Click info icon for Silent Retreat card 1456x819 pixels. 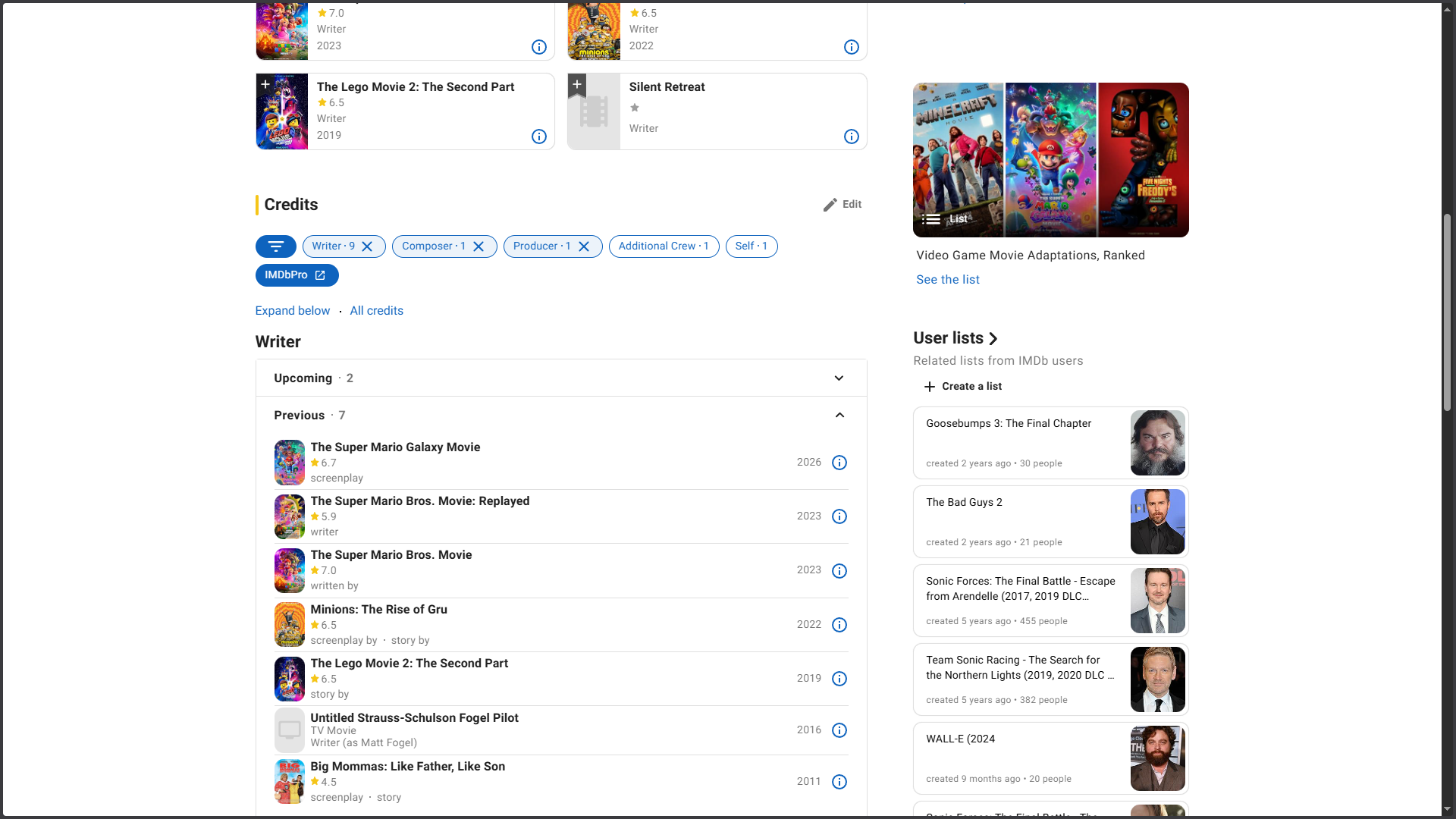tap(851, 136)
